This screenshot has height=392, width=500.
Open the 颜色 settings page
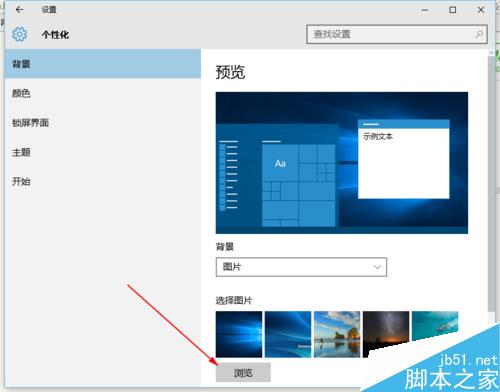click(x=103, y=93)
